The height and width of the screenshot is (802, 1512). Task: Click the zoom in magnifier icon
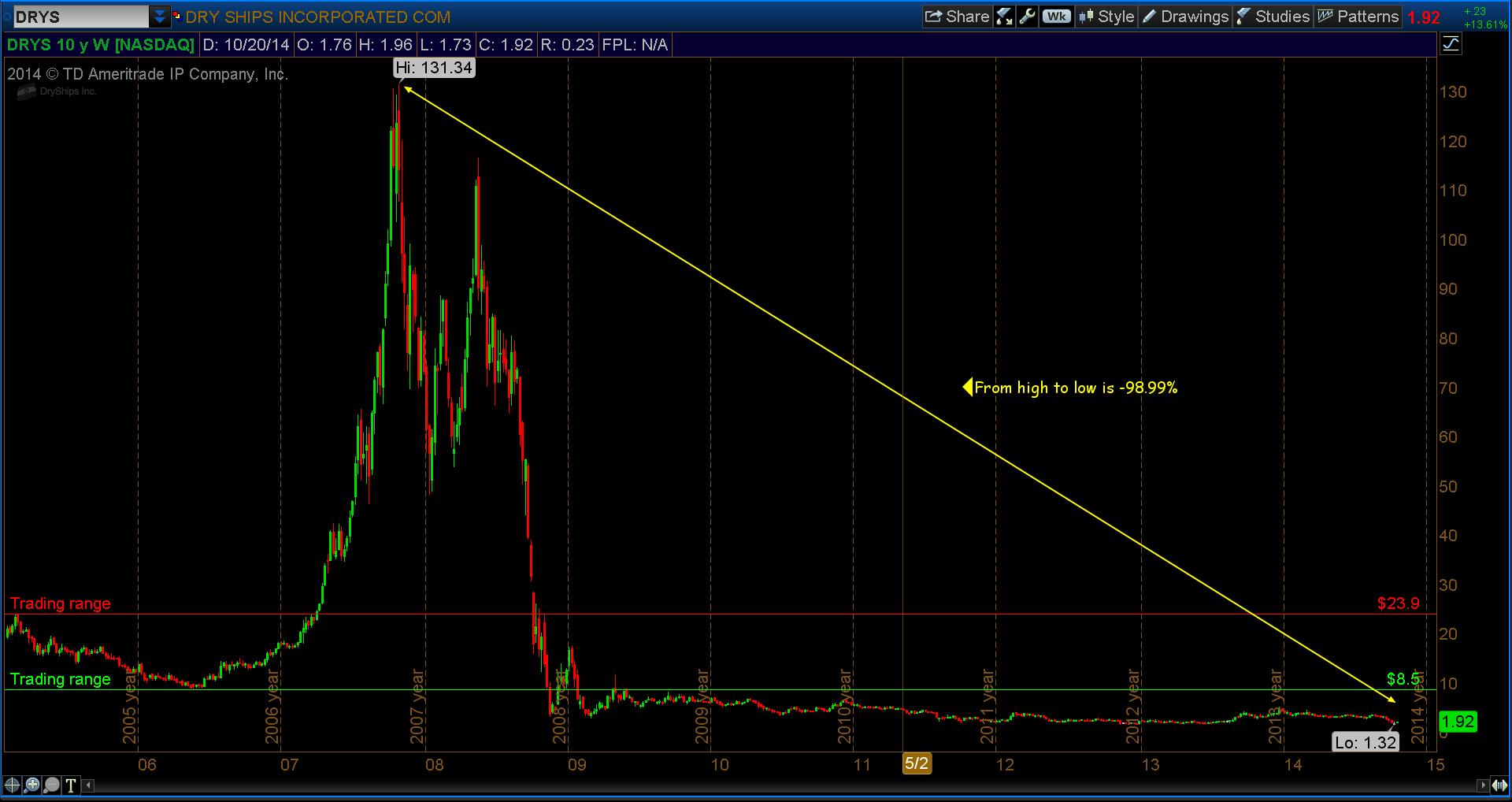click(x=31, y=785)
